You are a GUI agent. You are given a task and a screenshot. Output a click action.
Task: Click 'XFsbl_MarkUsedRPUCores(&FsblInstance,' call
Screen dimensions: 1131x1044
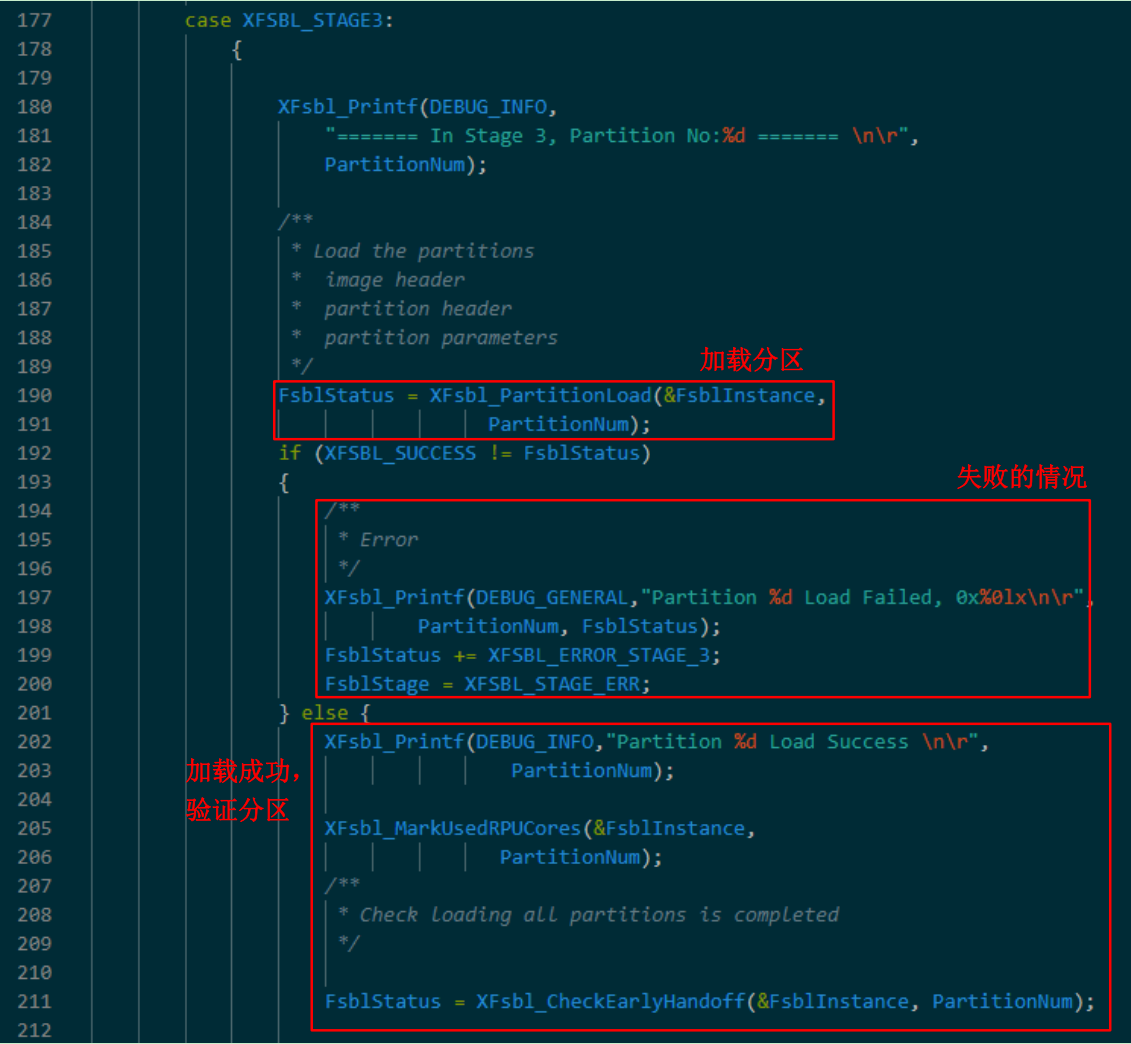click(x=540, y=828)
